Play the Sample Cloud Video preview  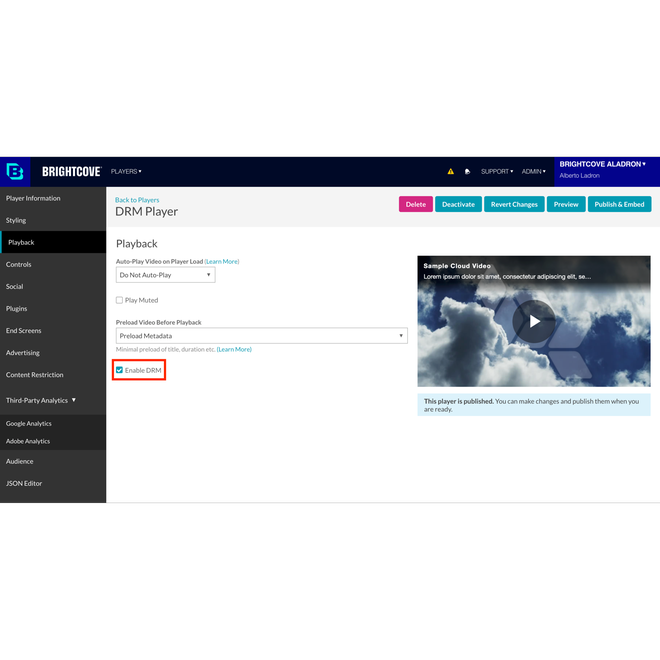pos(534,321)
